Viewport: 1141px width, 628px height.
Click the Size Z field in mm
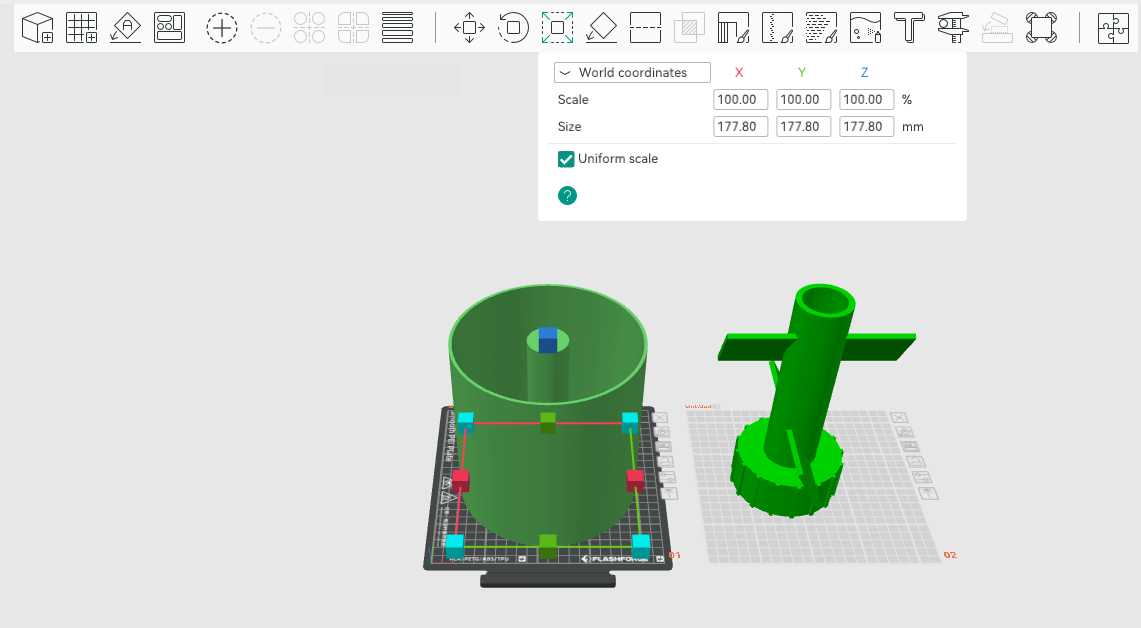click(x=866, y=127)
